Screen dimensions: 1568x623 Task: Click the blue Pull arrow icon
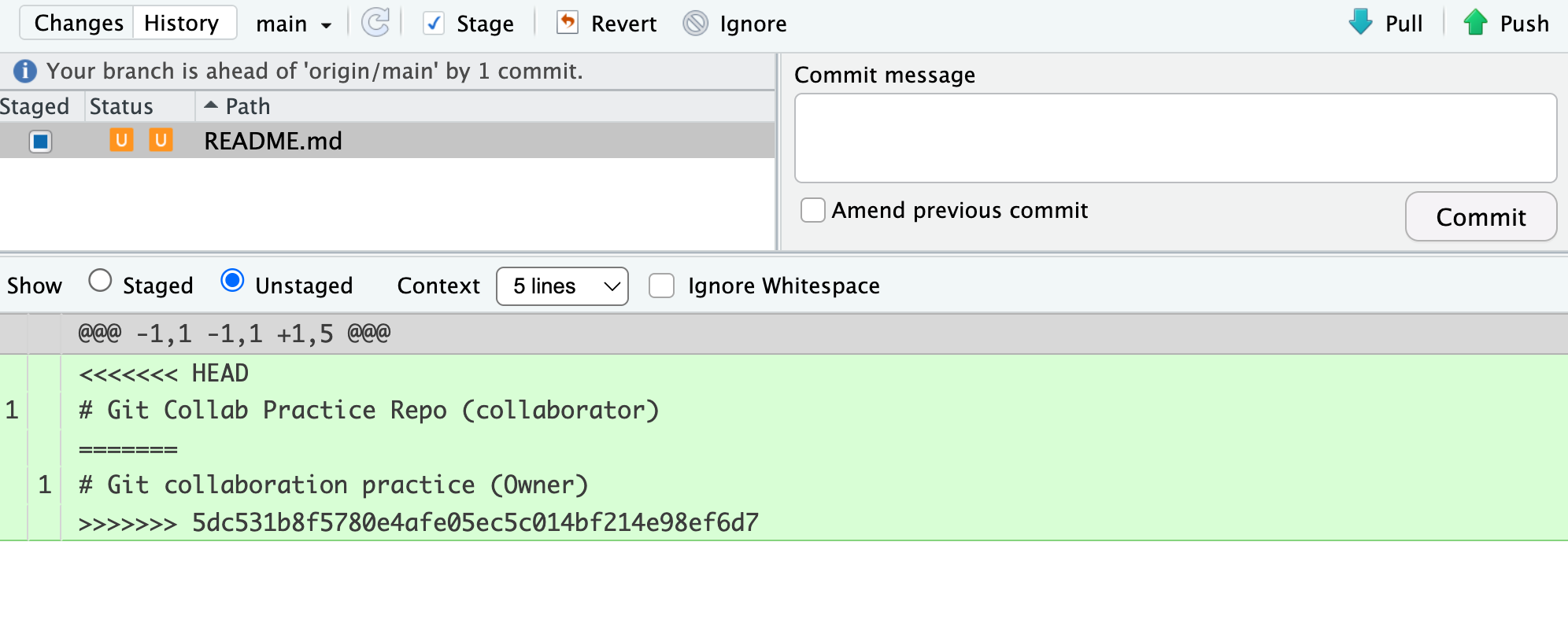[x=1360, y=23]
